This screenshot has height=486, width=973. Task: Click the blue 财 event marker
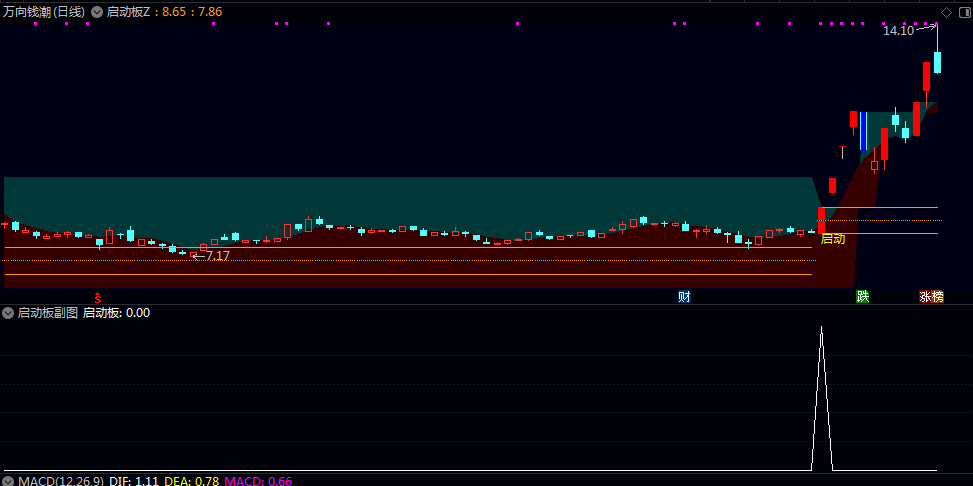click(684, 297)
